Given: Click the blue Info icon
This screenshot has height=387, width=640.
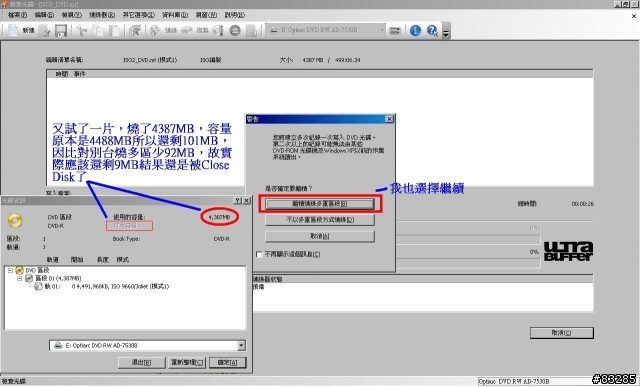Looking at the screenshot, I should point(415,31).
